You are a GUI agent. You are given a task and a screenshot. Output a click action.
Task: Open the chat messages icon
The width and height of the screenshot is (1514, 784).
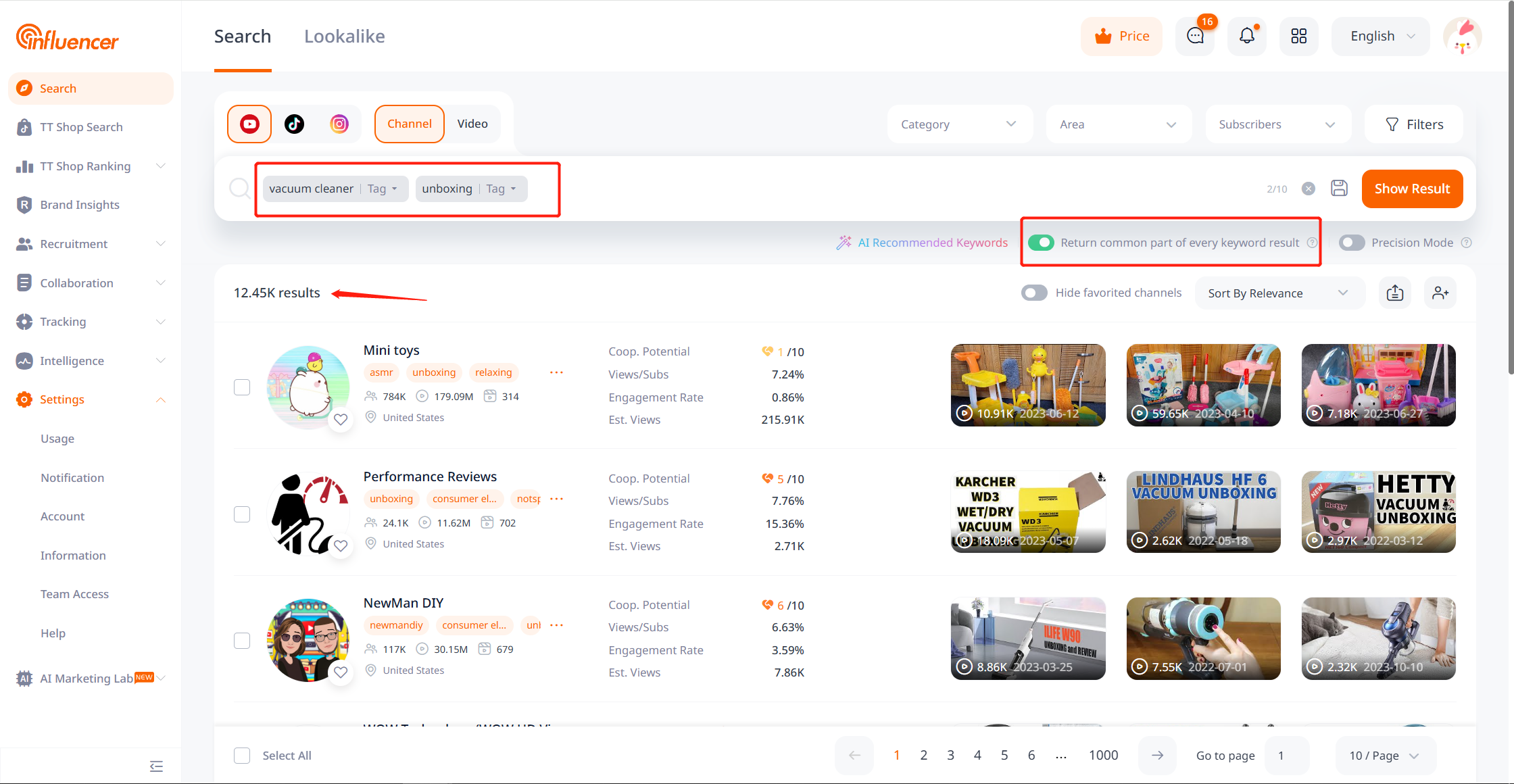(1195, 36)
